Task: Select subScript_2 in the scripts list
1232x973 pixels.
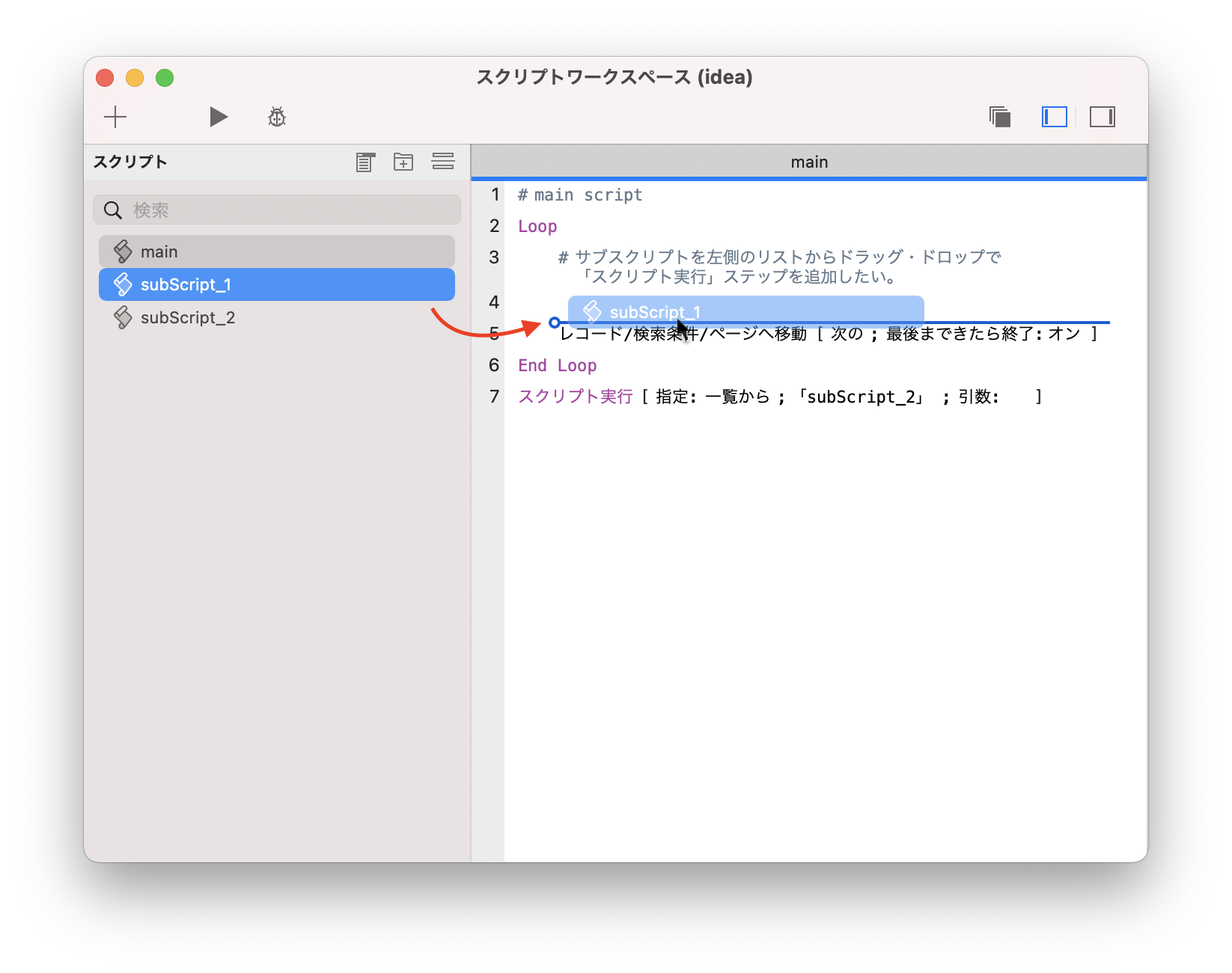Action: coord(277,317)
